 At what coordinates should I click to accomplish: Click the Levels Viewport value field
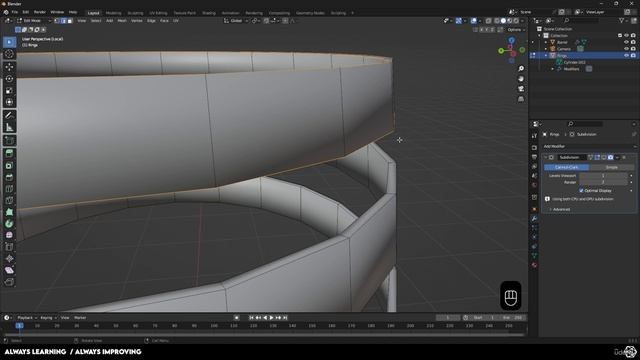click(x=603, y=176)
